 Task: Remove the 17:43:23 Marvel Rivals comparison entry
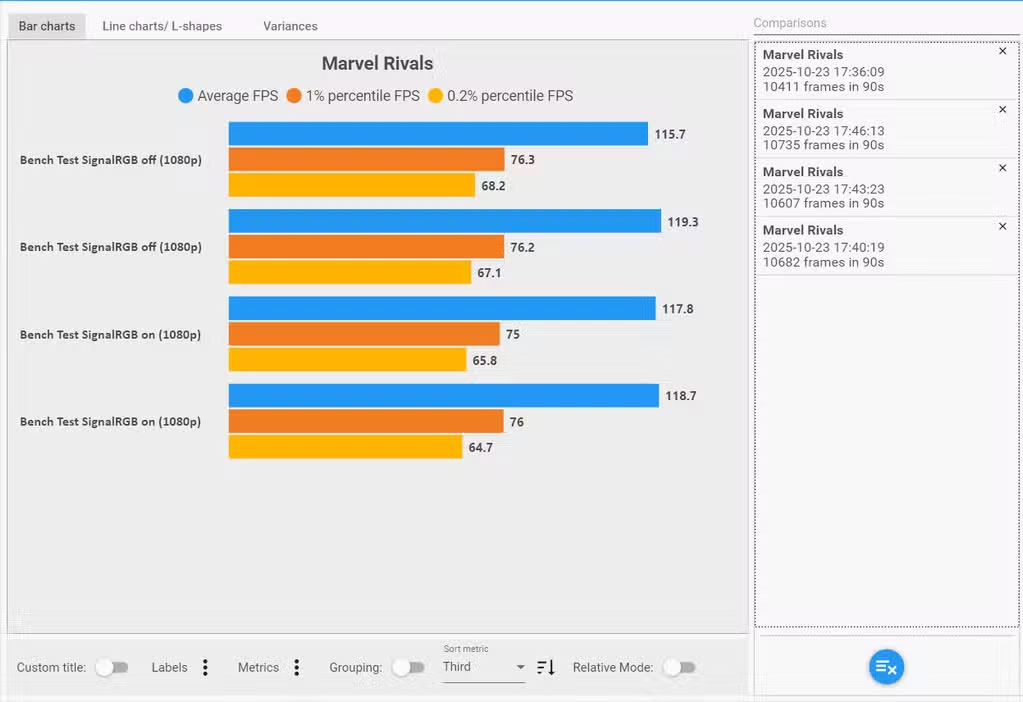tap(1002, 168)
